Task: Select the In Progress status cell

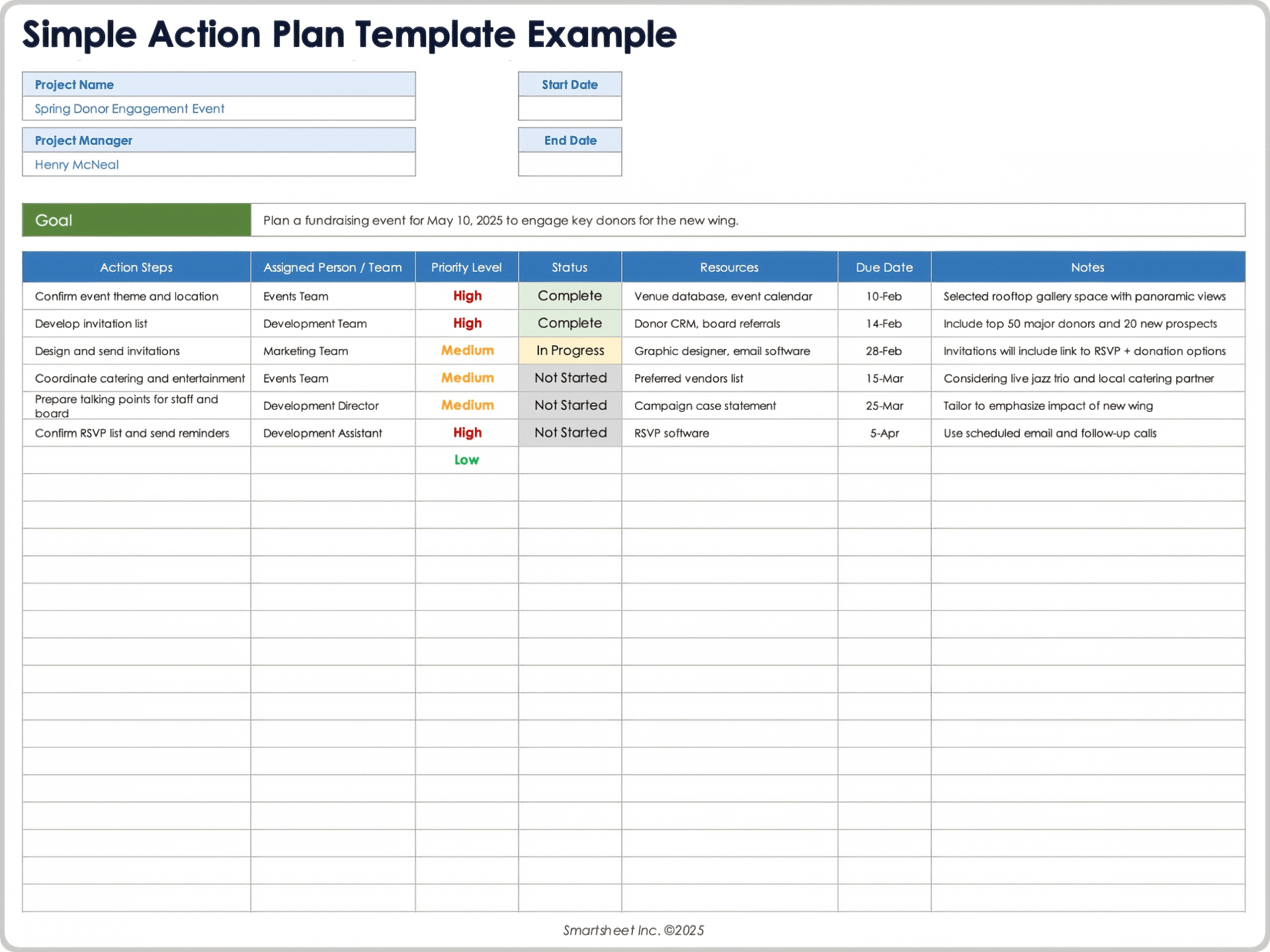Action: tap(570, 350)
